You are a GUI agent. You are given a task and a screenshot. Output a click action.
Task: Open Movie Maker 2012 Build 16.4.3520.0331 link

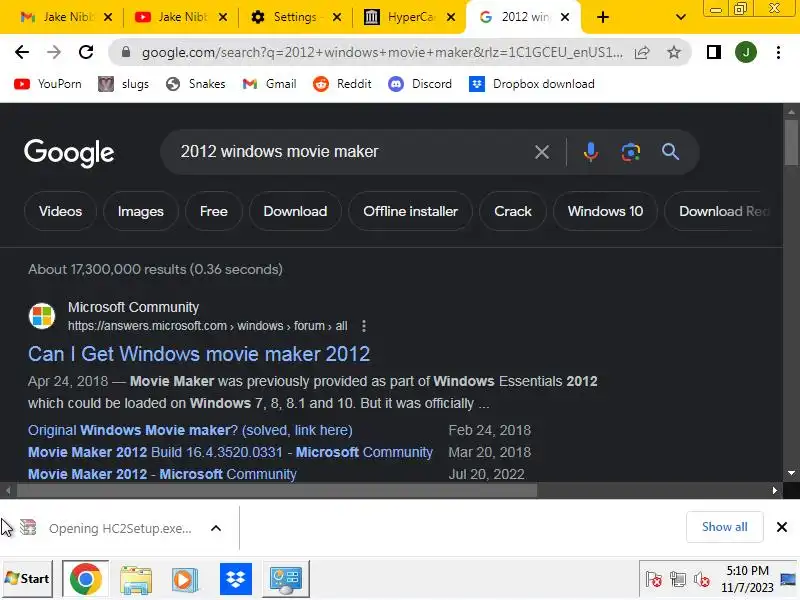coord(230,452)
